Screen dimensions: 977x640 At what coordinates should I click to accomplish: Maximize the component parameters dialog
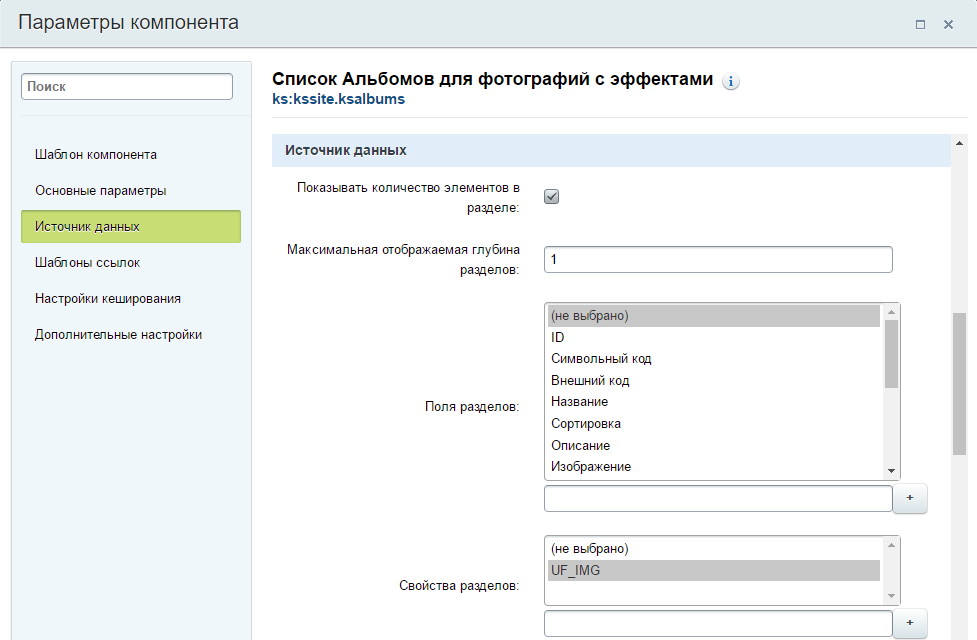point(920,24)
